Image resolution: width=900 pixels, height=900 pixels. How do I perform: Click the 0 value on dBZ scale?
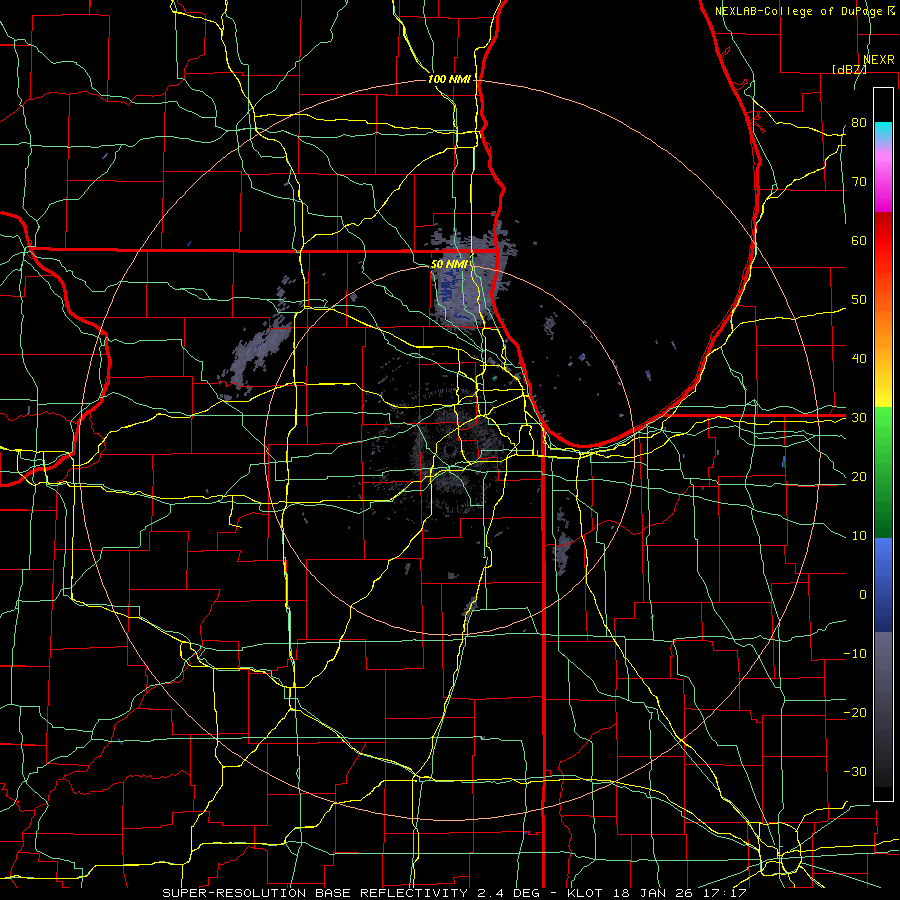[x=863, y=595]
